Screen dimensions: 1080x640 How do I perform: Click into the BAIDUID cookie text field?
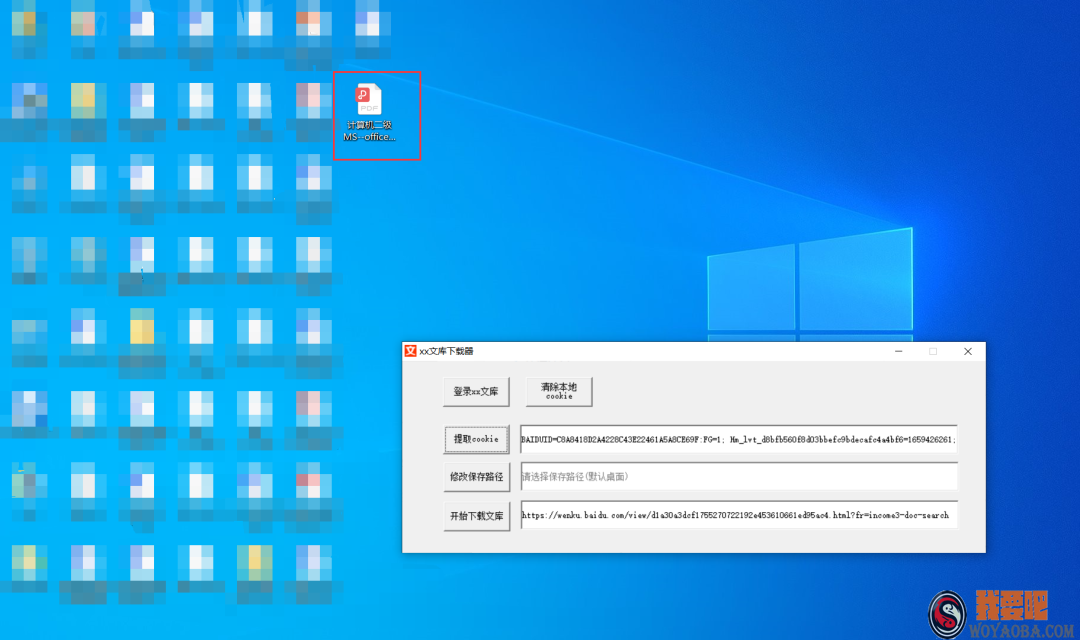(738, 439)
